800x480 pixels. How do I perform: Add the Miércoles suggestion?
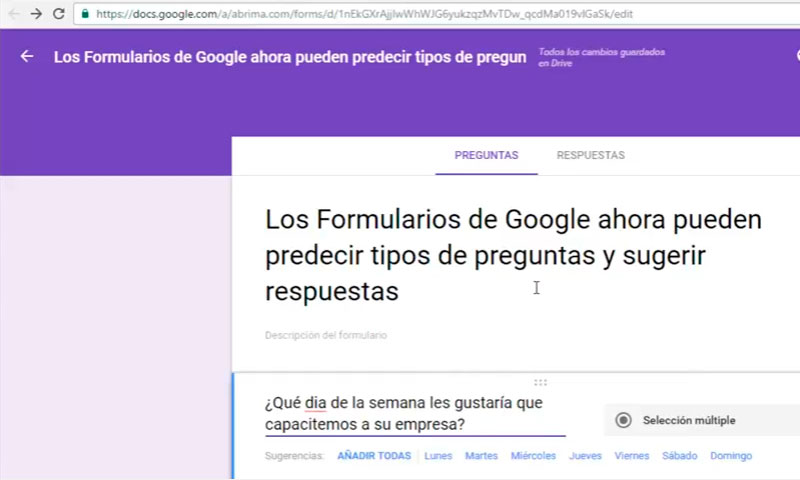(x=533, y=456)
